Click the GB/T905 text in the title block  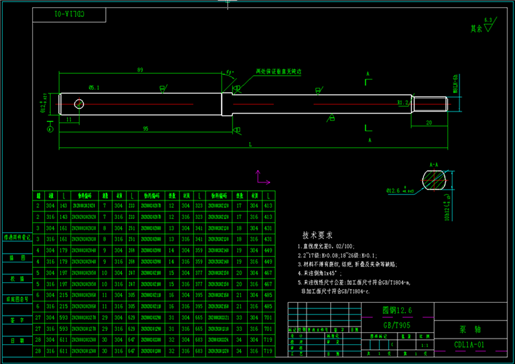coord(397,325)
